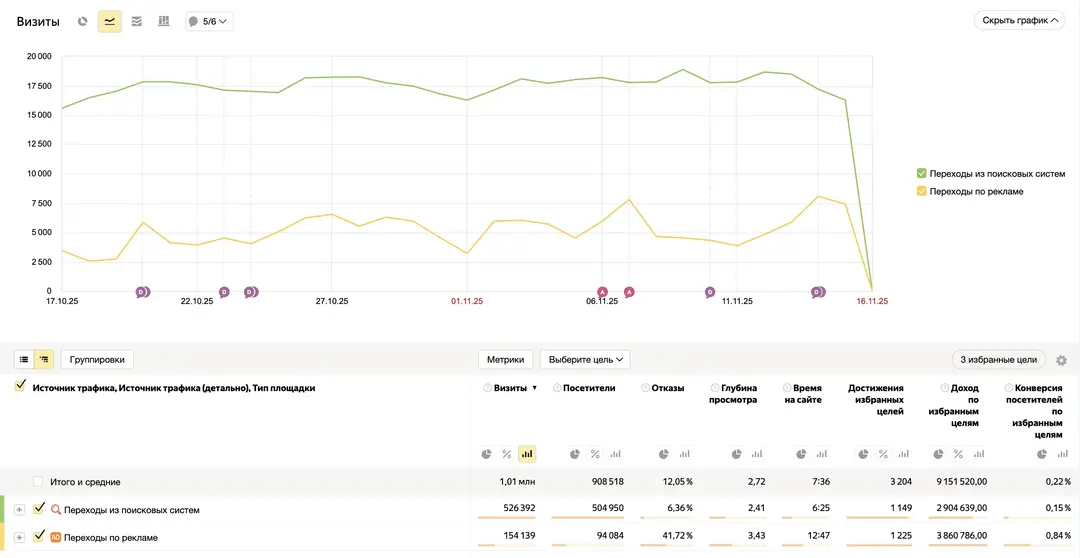This screenshot has width=1080, height=558.
Task: Plot Достижения избранных целей with bar chart icon
Action: 904,454
